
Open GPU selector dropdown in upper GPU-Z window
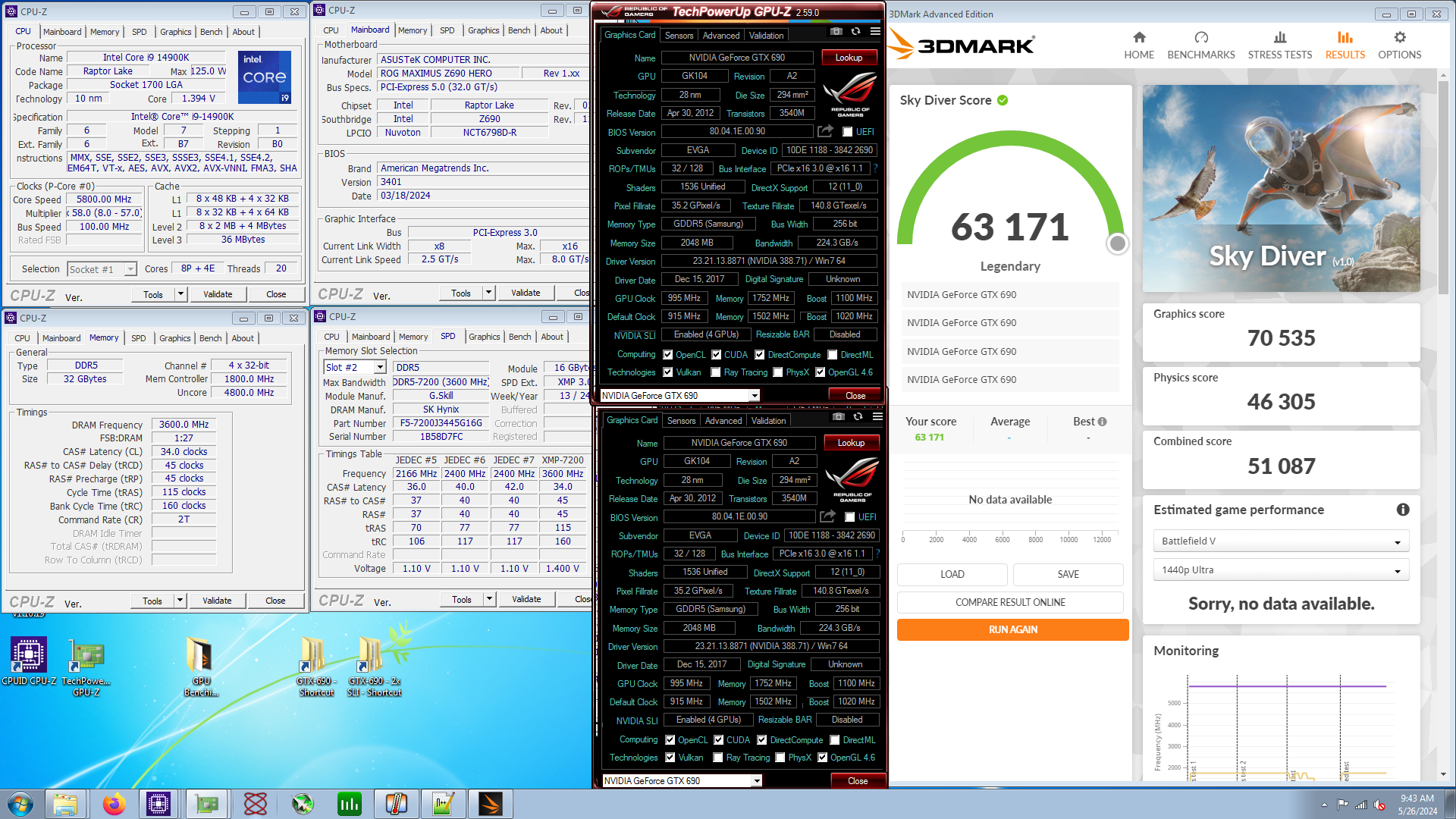[679, 395]
